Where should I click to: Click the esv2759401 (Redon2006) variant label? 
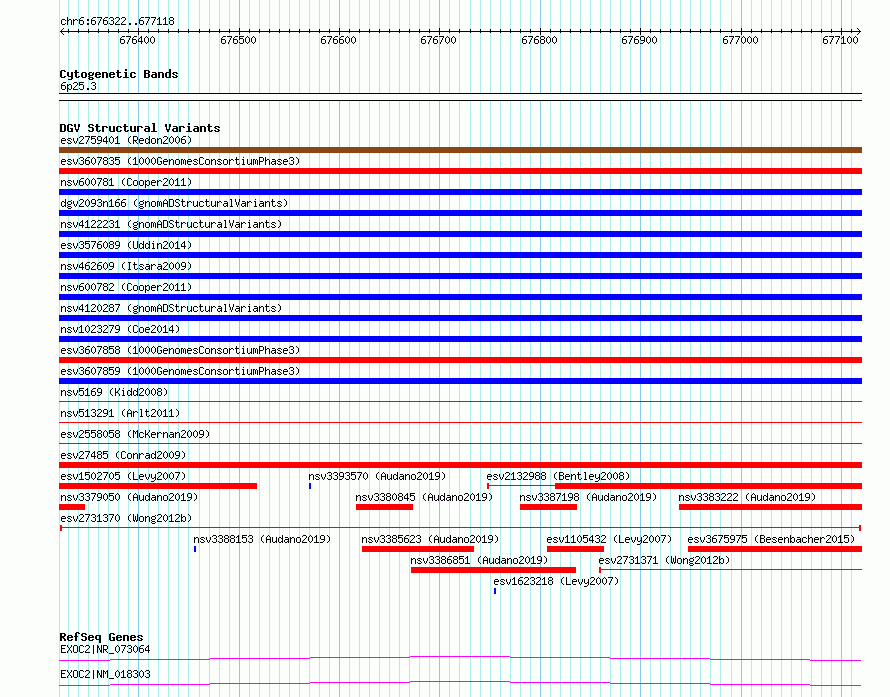coord(126,140)
